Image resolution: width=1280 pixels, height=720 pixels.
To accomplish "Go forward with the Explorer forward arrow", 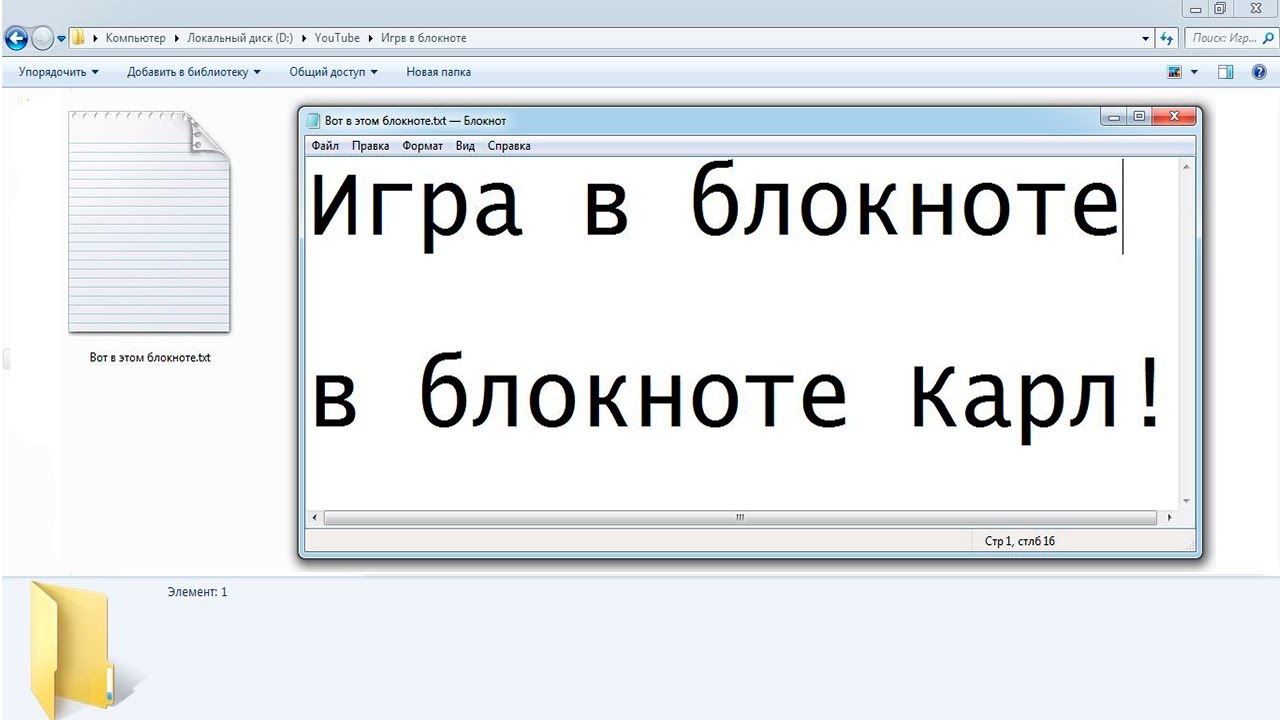I will [x=43, y=39].
